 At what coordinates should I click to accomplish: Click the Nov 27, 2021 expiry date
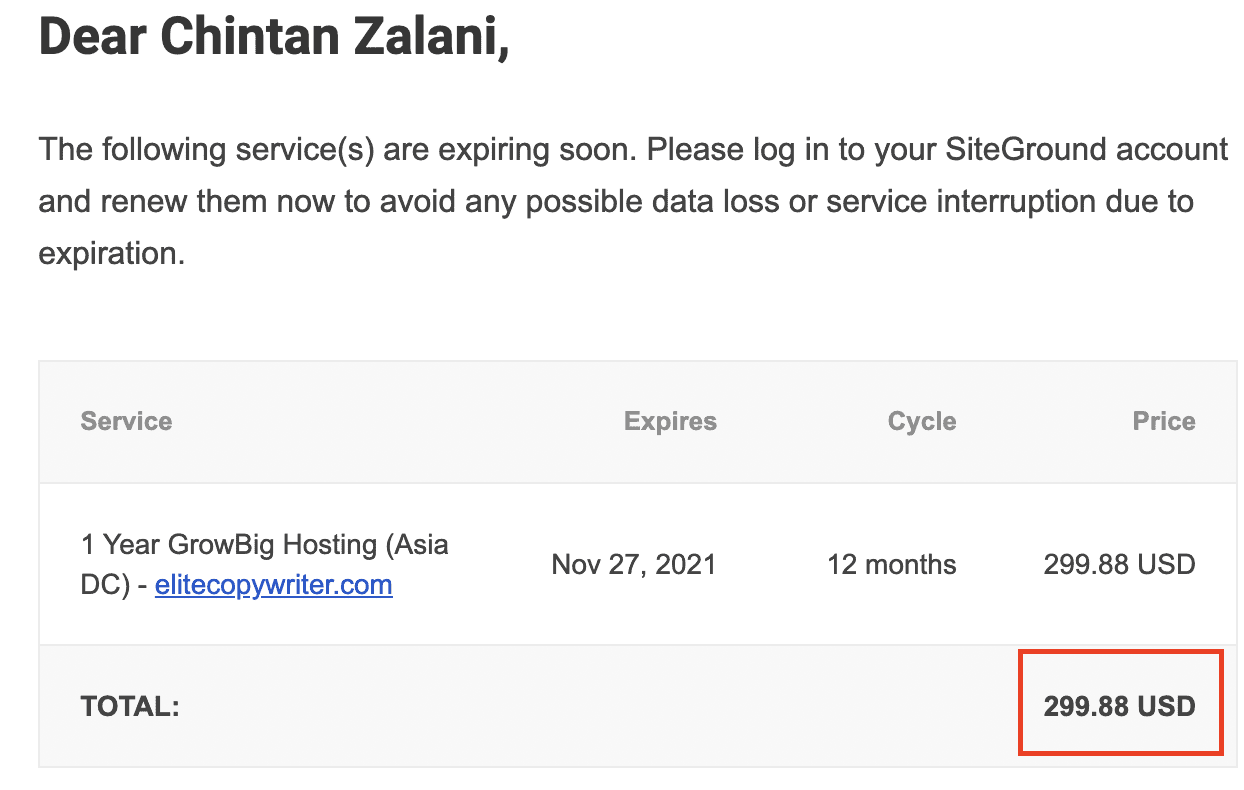pos(634,564)
